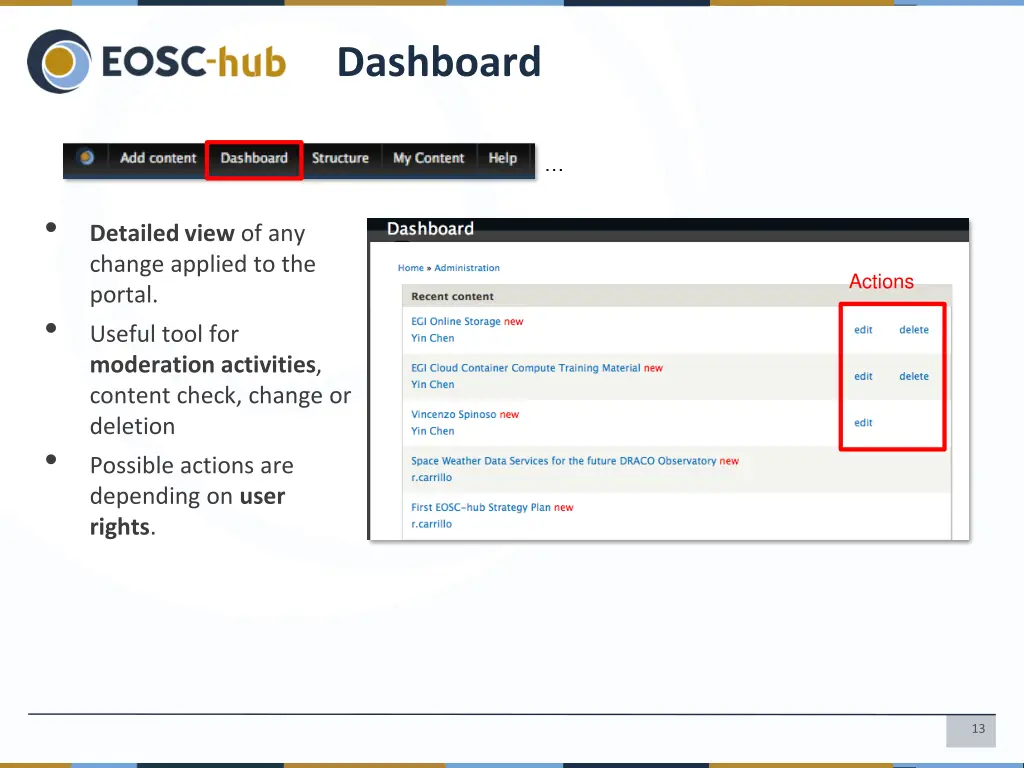Image resolution: width=1024 pixels, height=768 pixels.
Task: Open EGI Online Storage content link
Action: coord(456,321)
